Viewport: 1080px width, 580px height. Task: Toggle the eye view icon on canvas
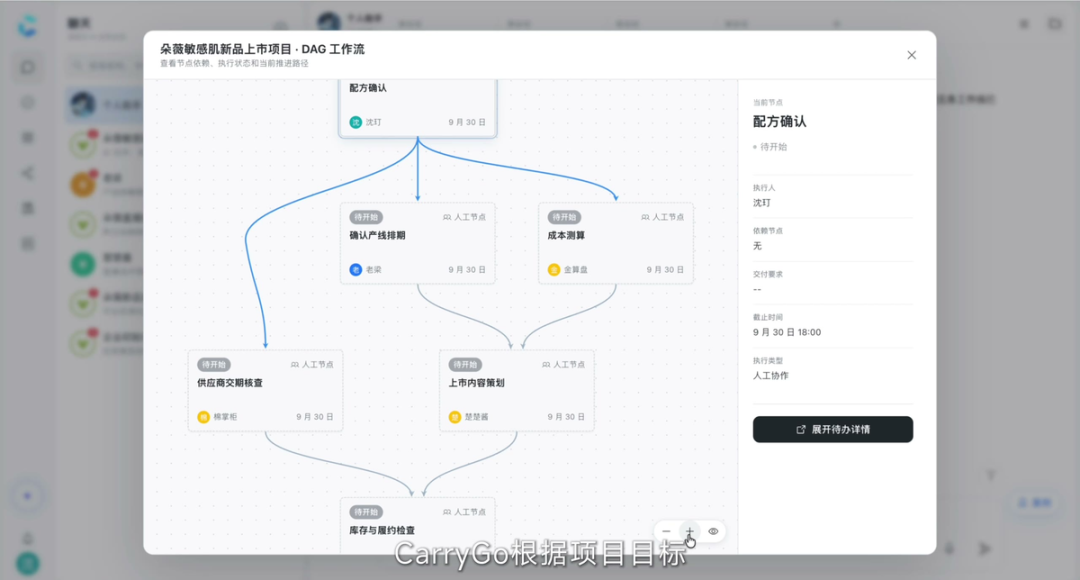[x=714, y=531]
